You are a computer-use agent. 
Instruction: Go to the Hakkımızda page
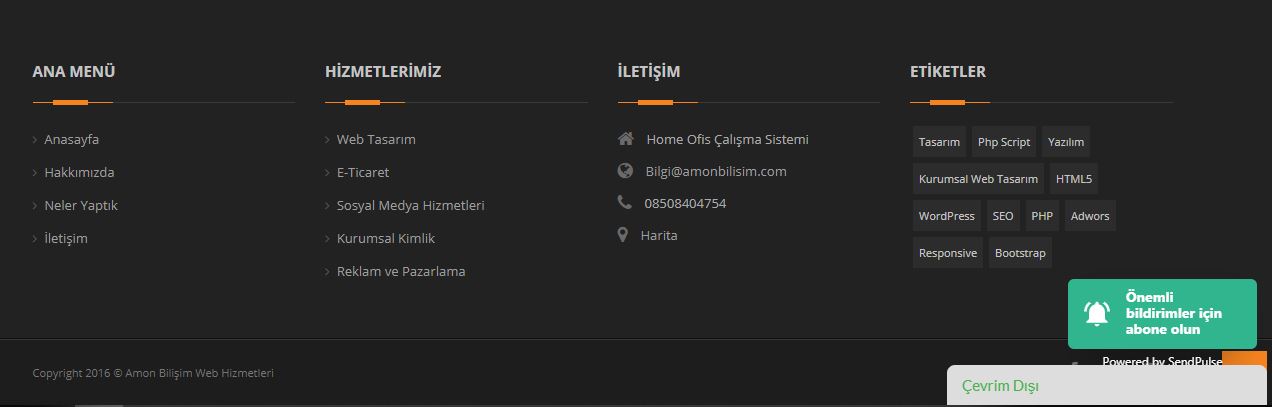tap(79, 172)
